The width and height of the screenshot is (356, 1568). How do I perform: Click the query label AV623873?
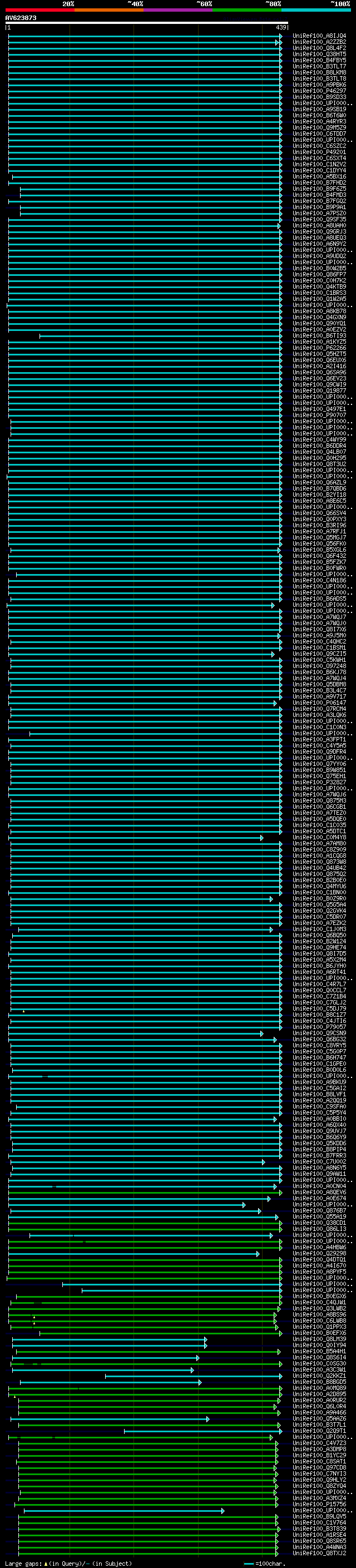point(21,18)
